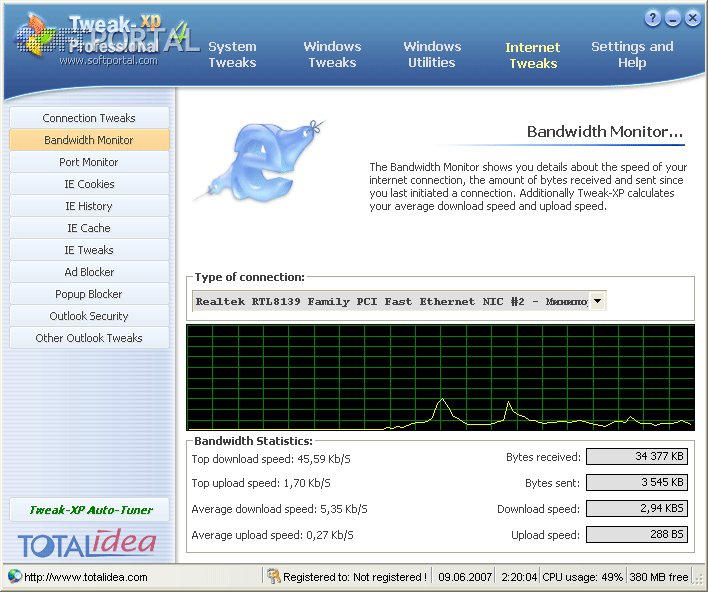Open Port Monitor section
Viewport: 708px width, 592px height.
(89, 162)
